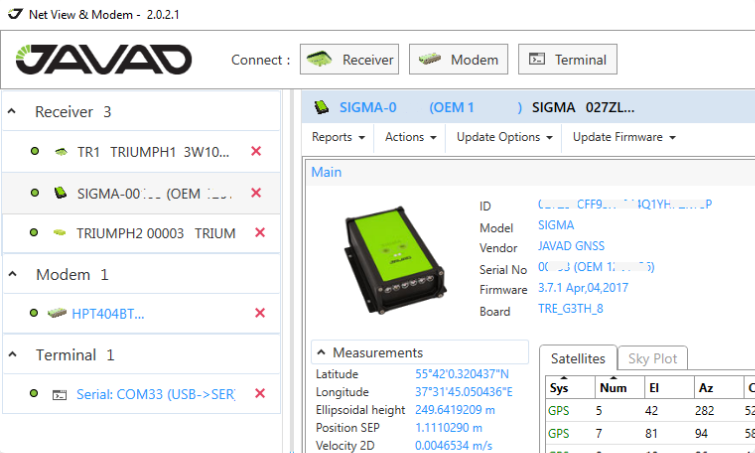This screenshot has height=453, width=755.
Task: Select the GPS satellite 5 row
Action: [650, 411]
